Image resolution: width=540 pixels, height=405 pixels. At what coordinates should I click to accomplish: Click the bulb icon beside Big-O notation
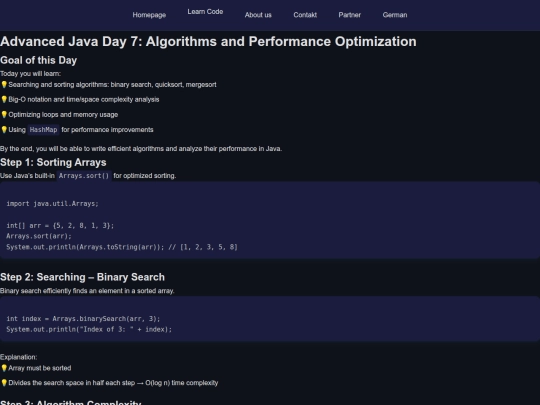(x=4, y=100)
